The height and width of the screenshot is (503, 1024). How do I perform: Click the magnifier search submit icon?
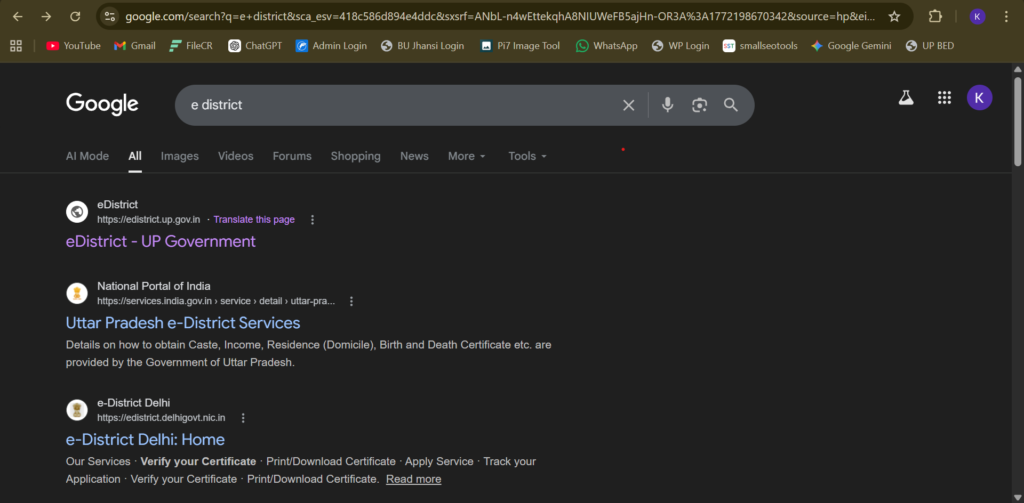pyautogui.click(x=731, y=105)
